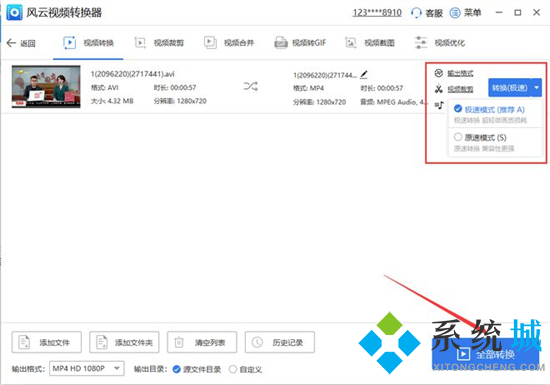Viewport: 550px width, 385px height.
Task: Switch to the 视频合并 tab
Action: click(229, 43)
